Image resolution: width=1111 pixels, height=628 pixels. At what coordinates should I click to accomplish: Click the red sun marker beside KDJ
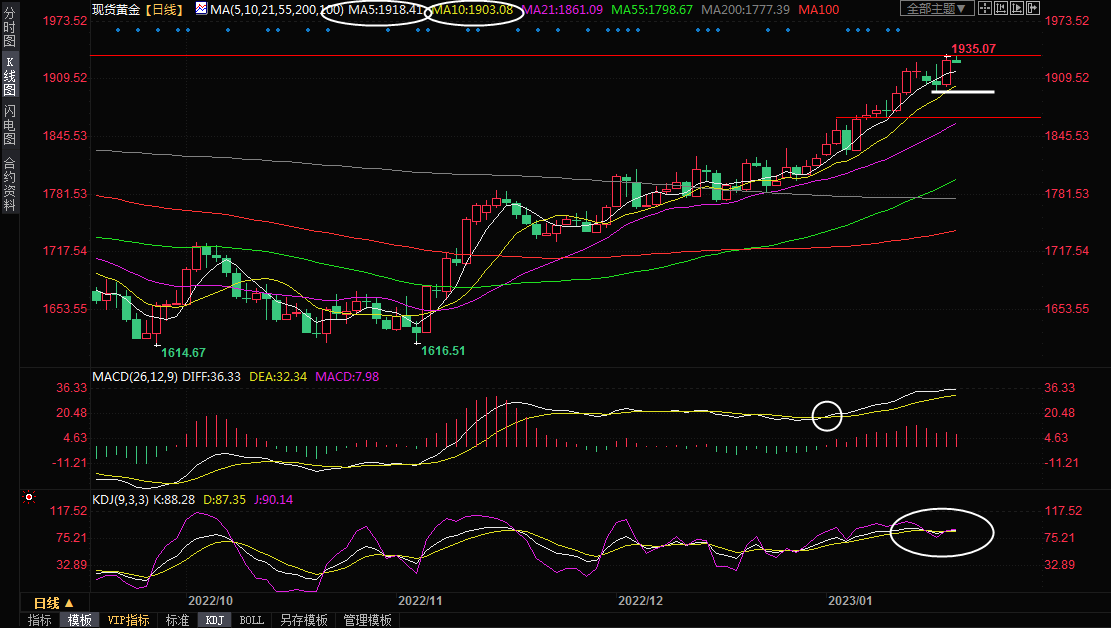coord(30,497)
